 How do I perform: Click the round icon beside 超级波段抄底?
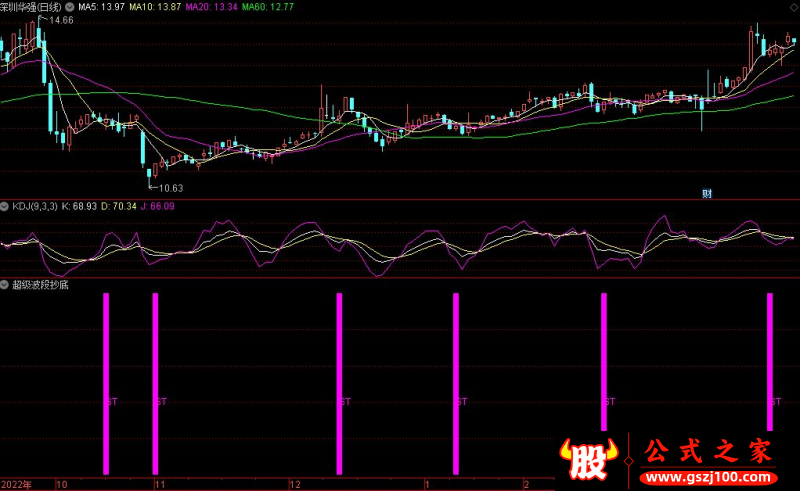[x=6, y=285]
